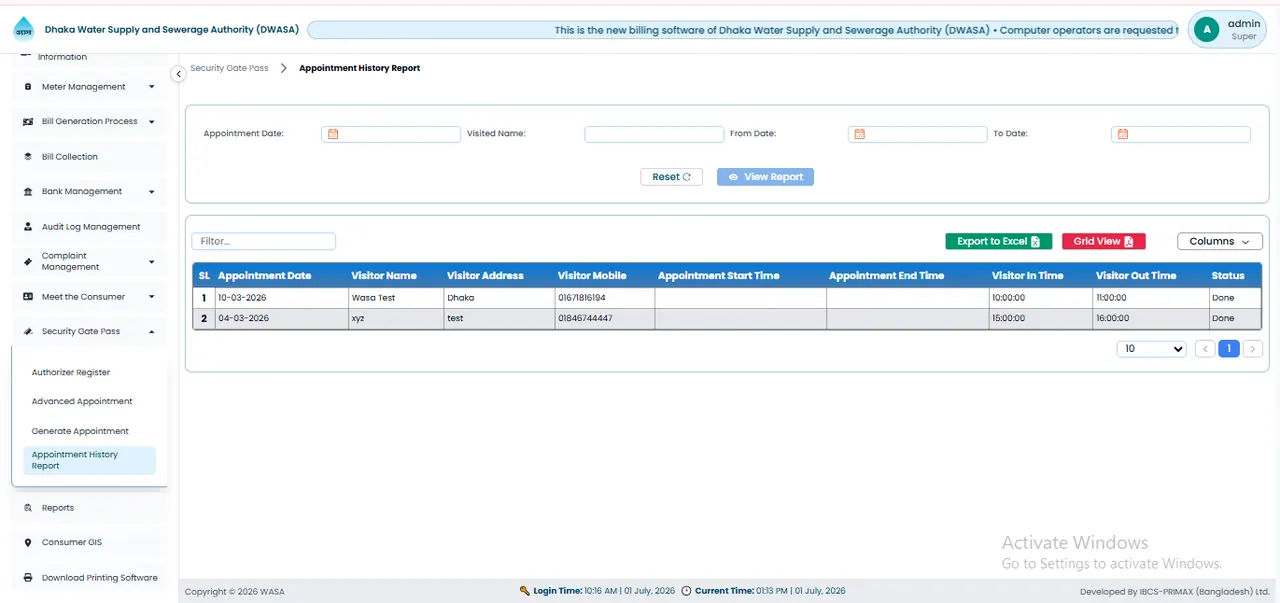Open calendar icon in Appointment Date field
The width and height of the screenshot is (1280, 603).
click(333, 134)
